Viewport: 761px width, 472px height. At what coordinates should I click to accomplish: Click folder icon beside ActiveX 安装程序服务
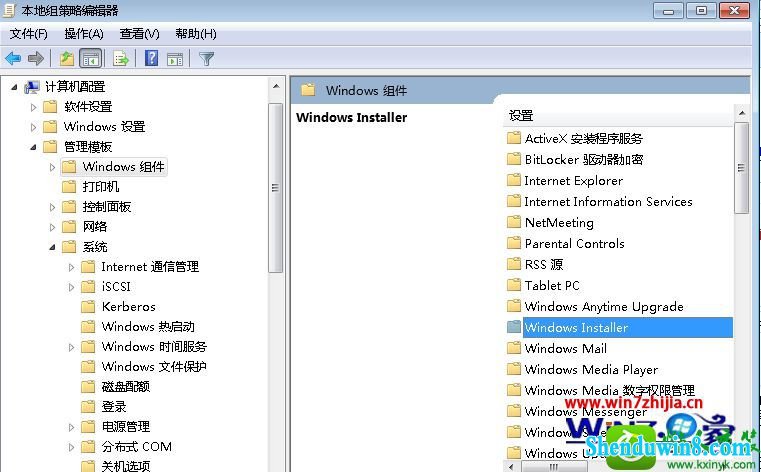coord(513,138)
